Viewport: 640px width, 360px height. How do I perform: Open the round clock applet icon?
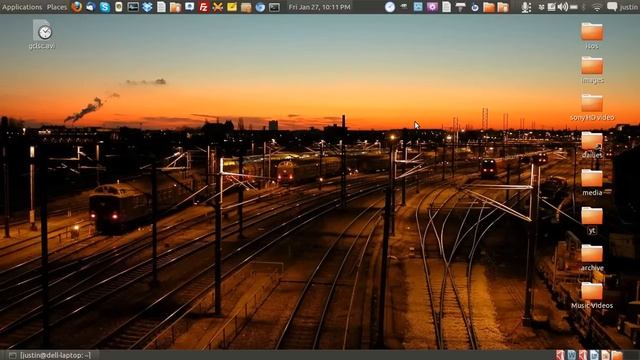pyautogui.click(x=390, y=7)
